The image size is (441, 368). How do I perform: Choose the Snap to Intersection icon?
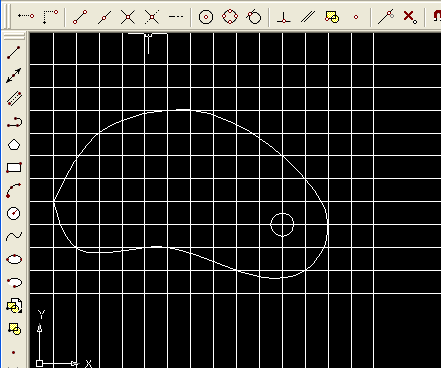(x=128, y=17)
